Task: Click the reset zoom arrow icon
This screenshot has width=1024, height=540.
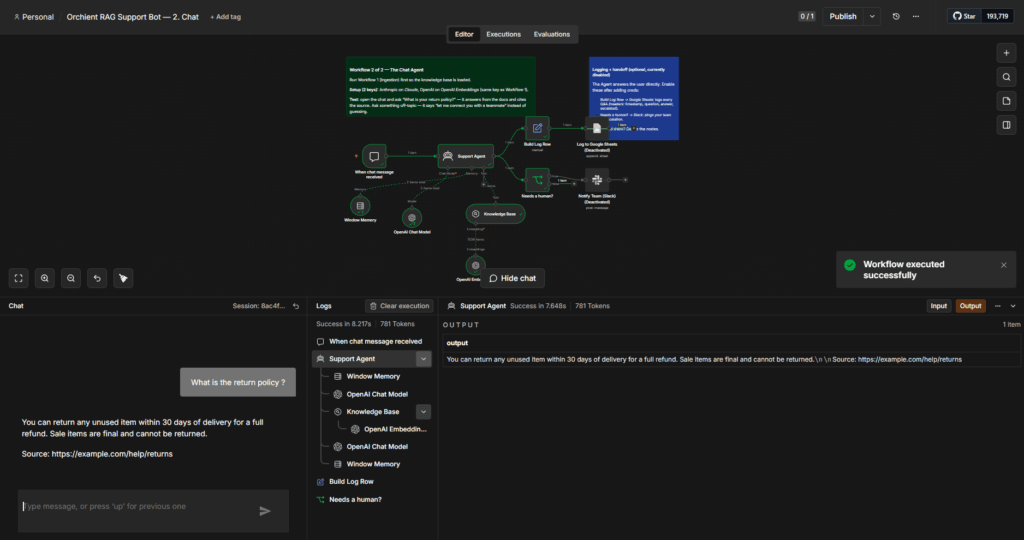Action: point(97,278)
